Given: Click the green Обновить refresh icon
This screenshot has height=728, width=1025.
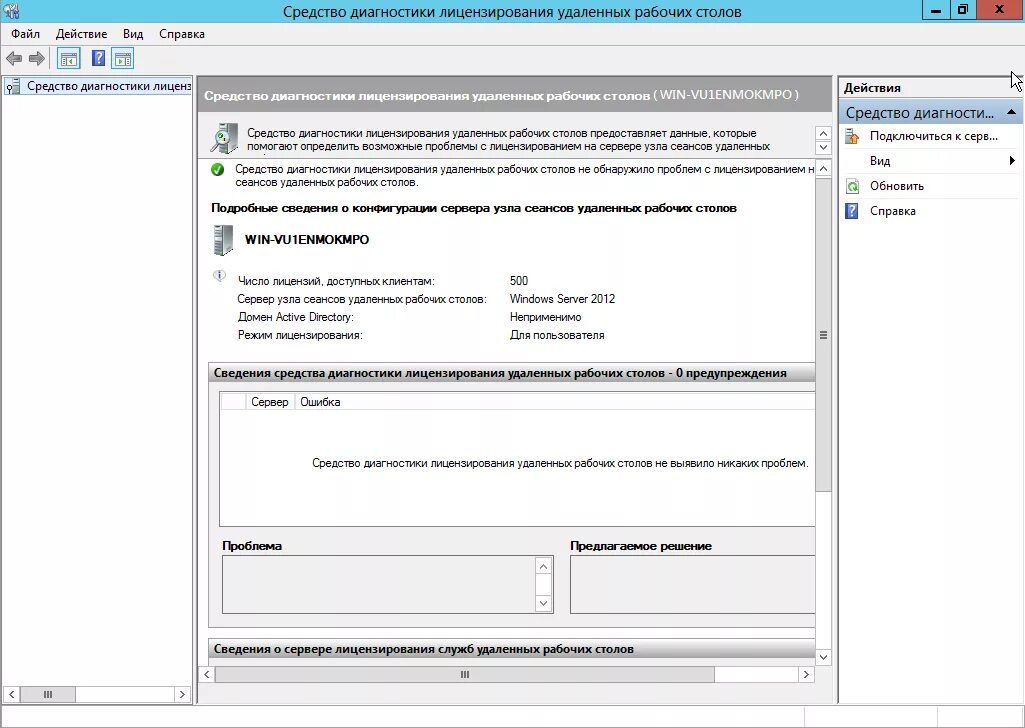Looking at the screenshot, I should point(852,186).
